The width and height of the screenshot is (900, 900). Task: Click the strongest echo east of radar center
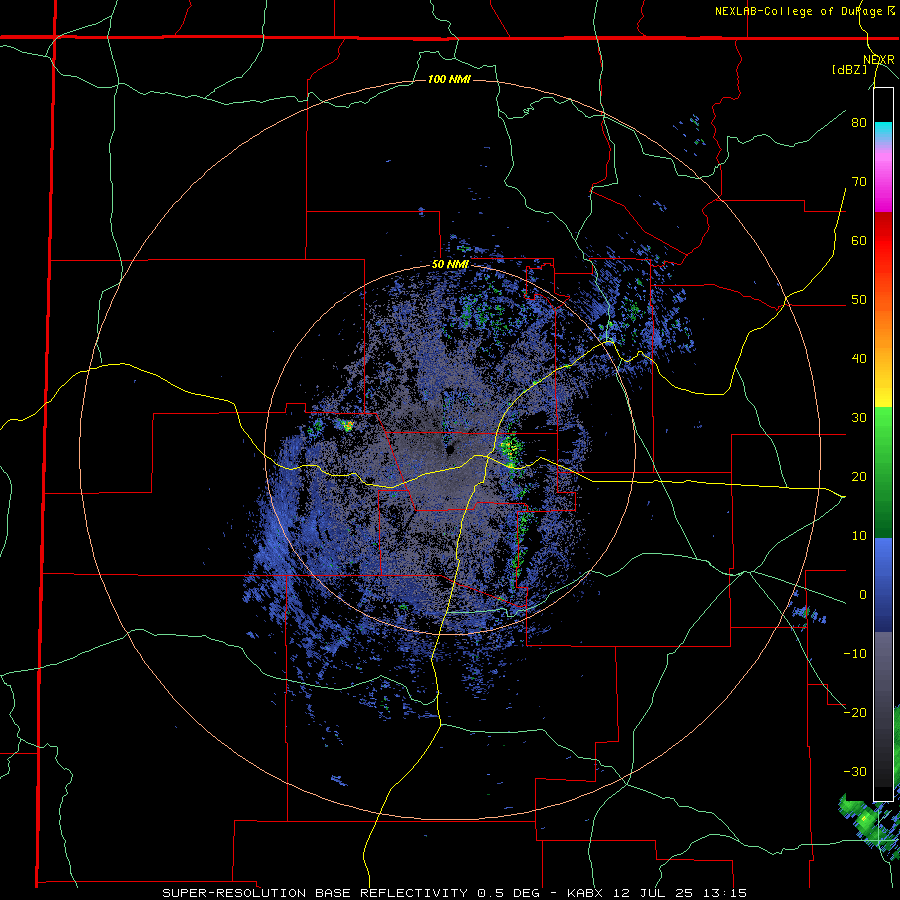[509, 447]
